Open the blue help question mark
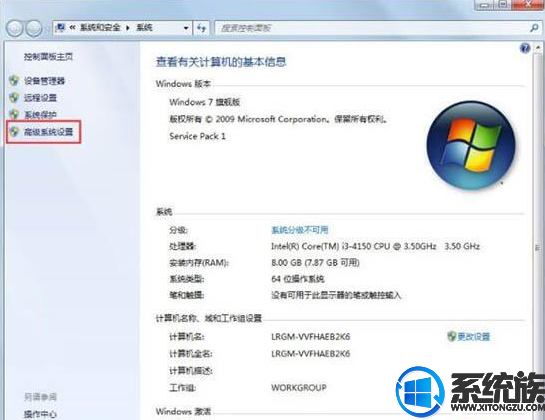 pyautogui.click(x=525, y=48)
